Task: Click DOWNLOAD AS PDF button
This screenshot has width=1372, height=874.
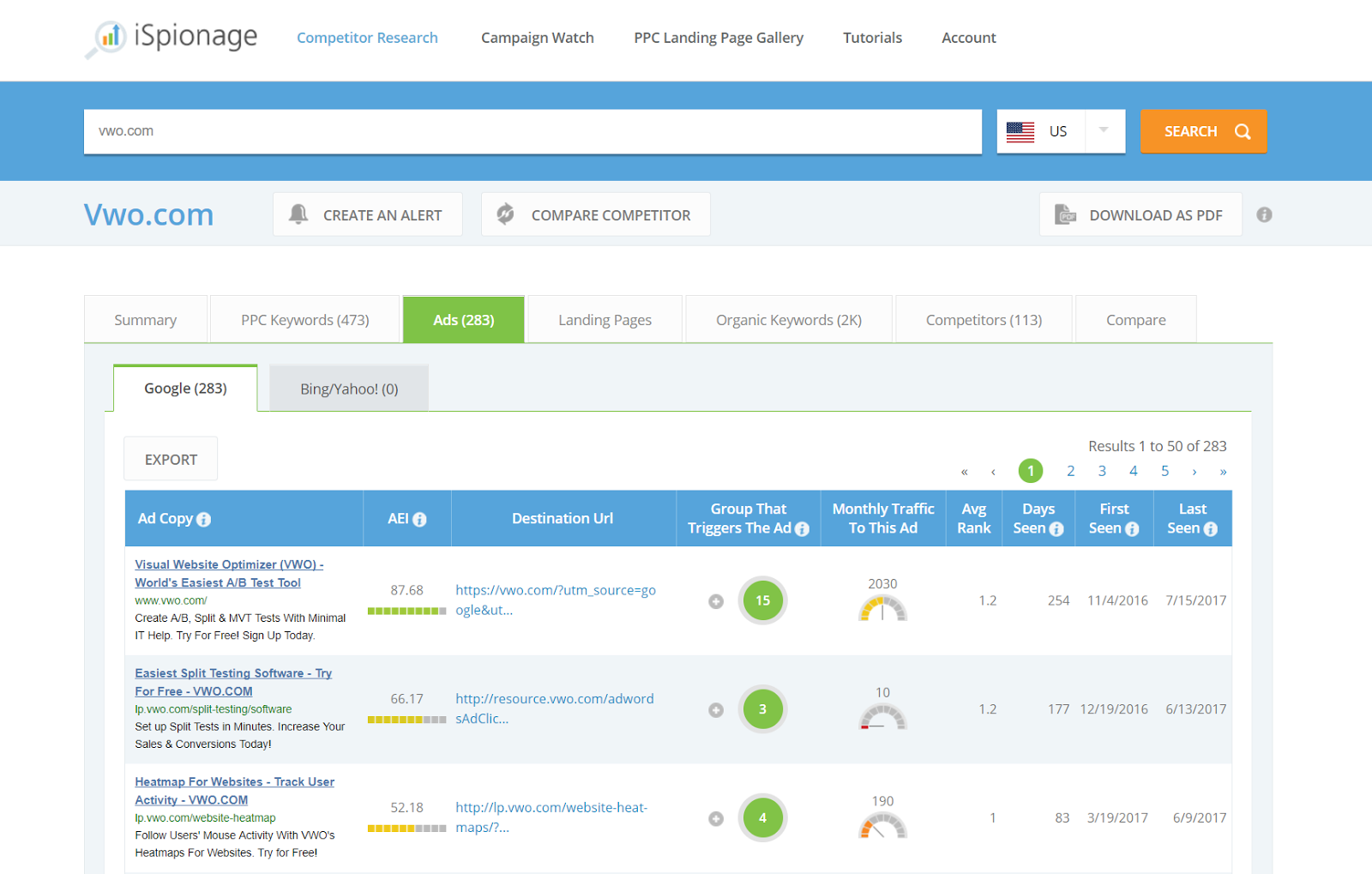Action: (x=1140, y=214)
